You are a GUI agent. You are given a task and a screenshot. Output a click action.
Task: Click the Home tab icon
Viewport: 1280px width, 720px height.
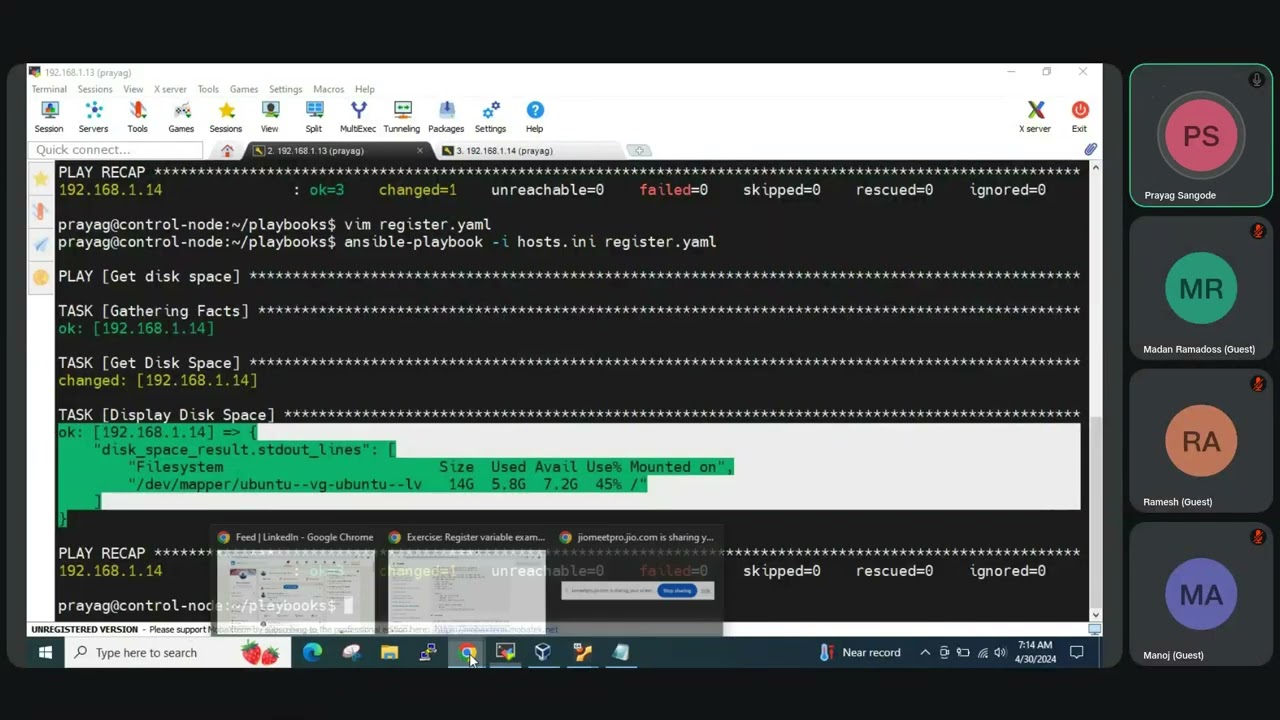point(228,150)
